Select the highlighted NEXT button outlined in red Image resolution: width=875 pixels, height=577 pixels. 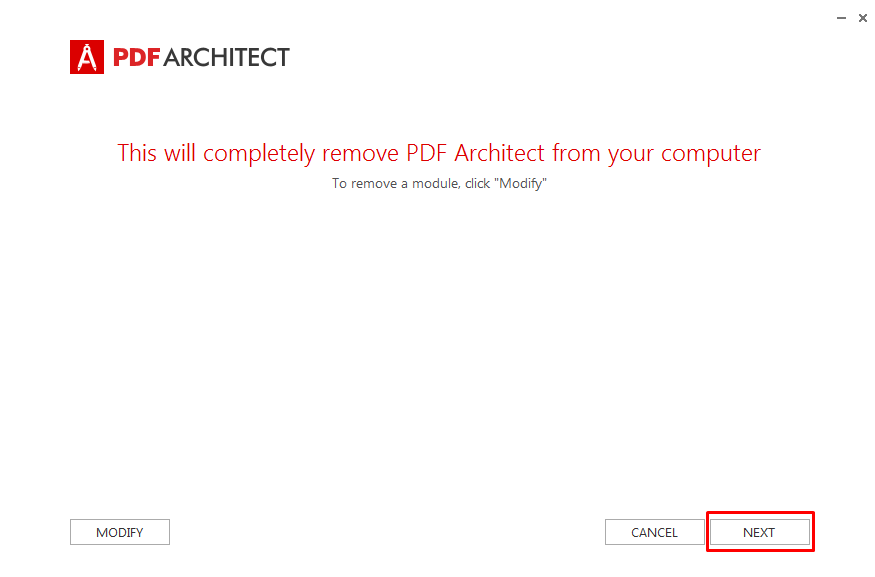pyautogui.click(x=759, y=532)
